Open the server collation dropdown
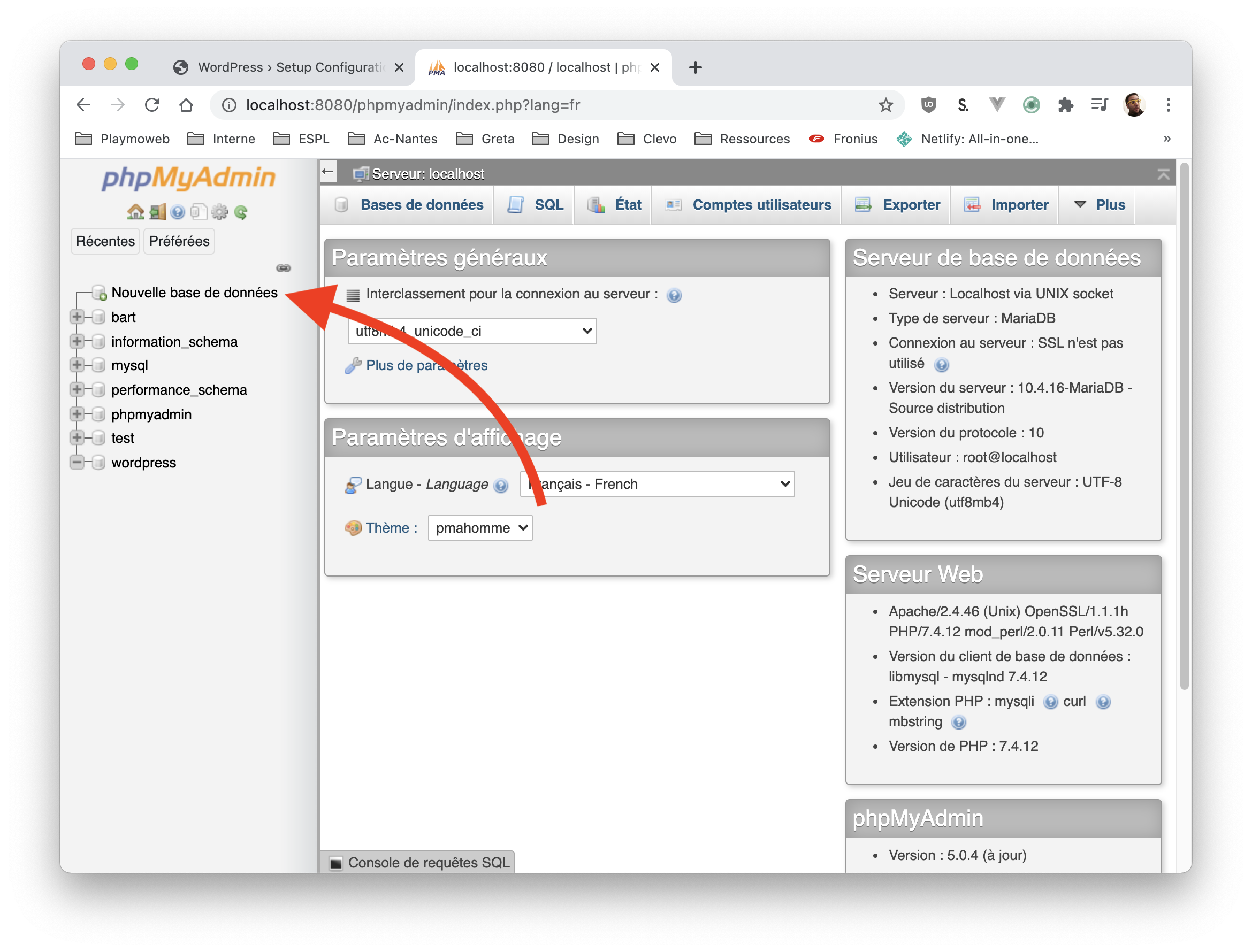The height and width of the screenshot is (952, 1252). tap(472, 331)
